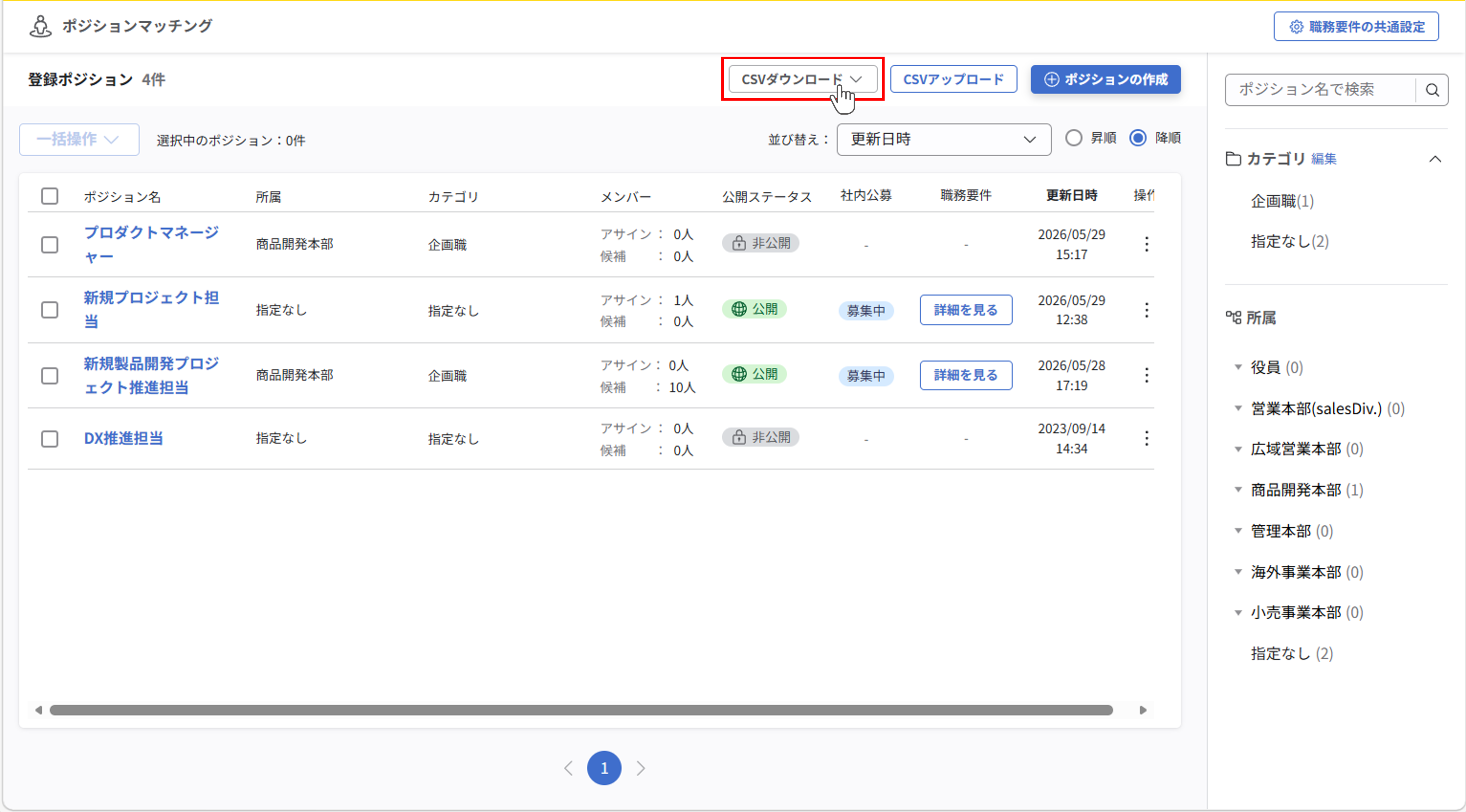The height and width of the screenshot is (812, 1466).
Task: Filter by category 企画職(1)
Action: pos(1282,201)
